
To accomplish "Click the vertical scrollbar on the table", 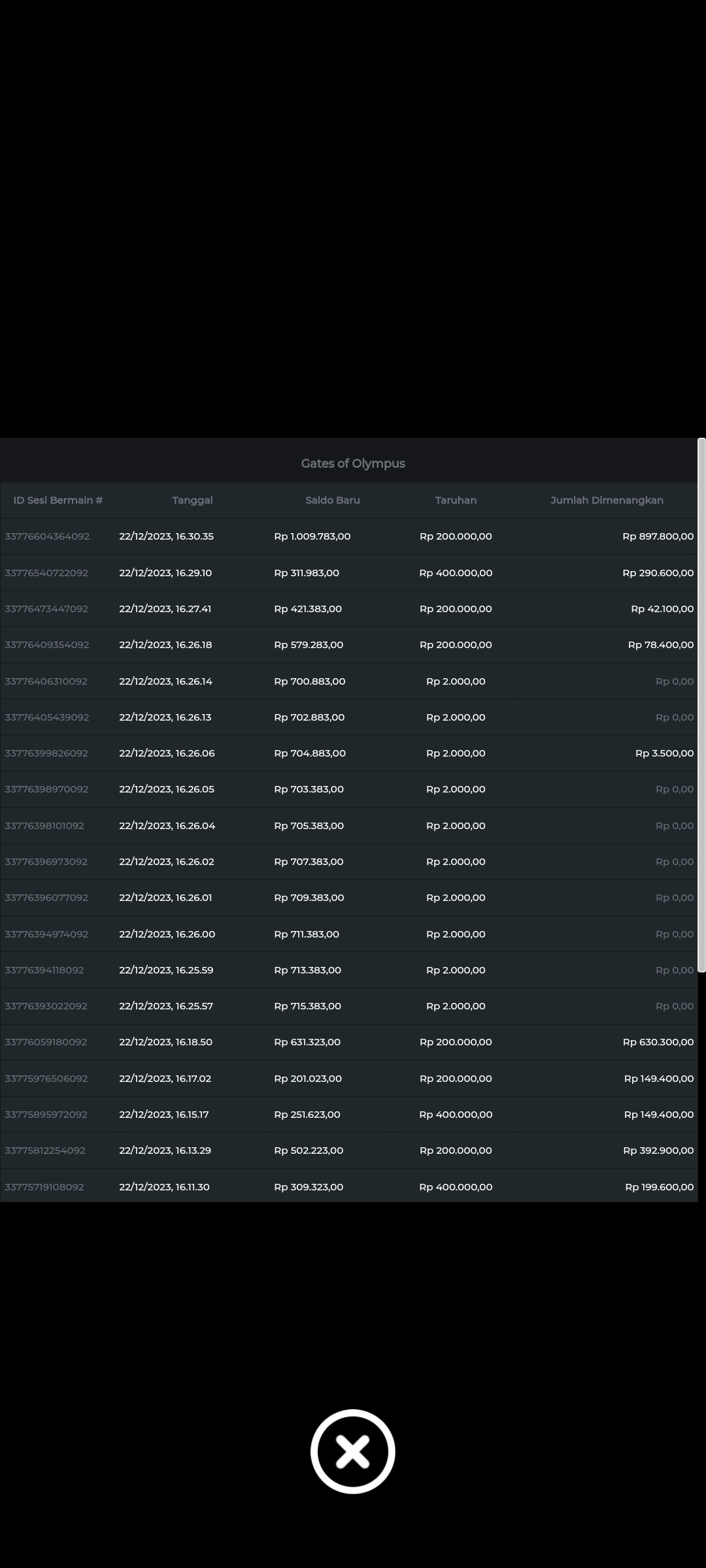I will [701, 706].
